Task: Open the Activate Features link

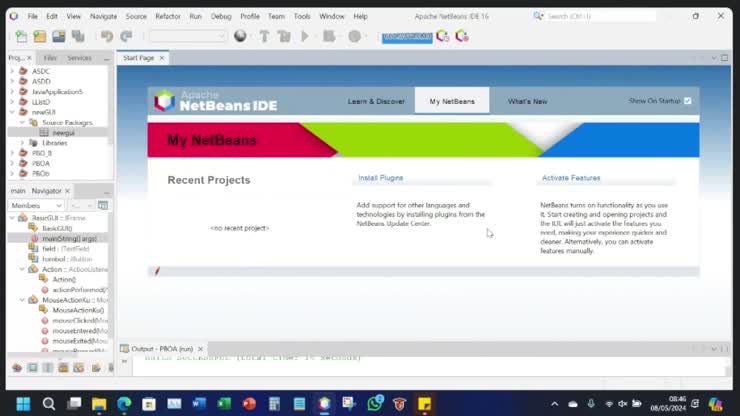Action: click(x=571, y=178)
